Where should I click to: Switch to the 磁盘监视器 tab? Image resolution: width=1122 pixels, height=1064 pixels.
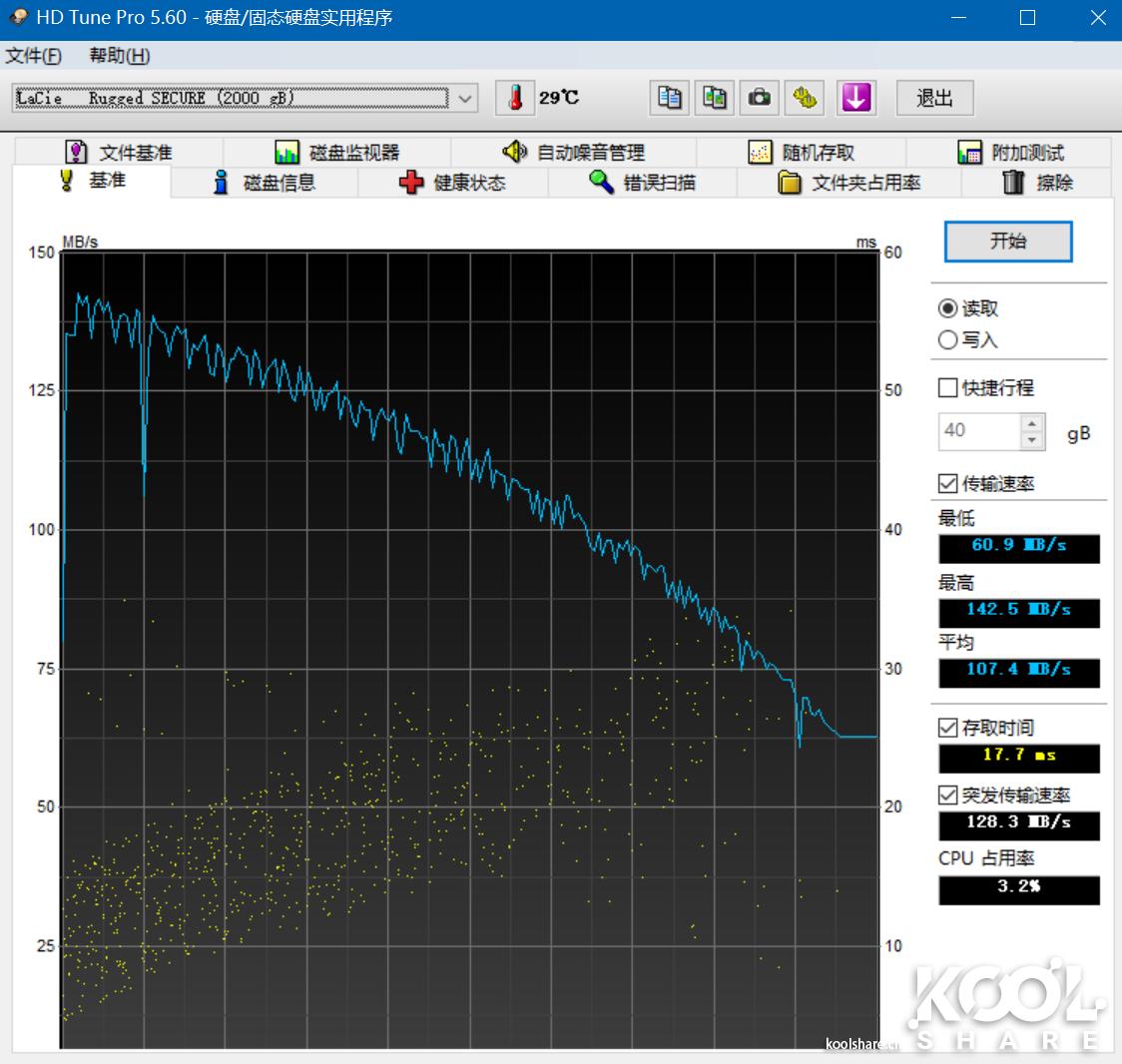(337, 152)
